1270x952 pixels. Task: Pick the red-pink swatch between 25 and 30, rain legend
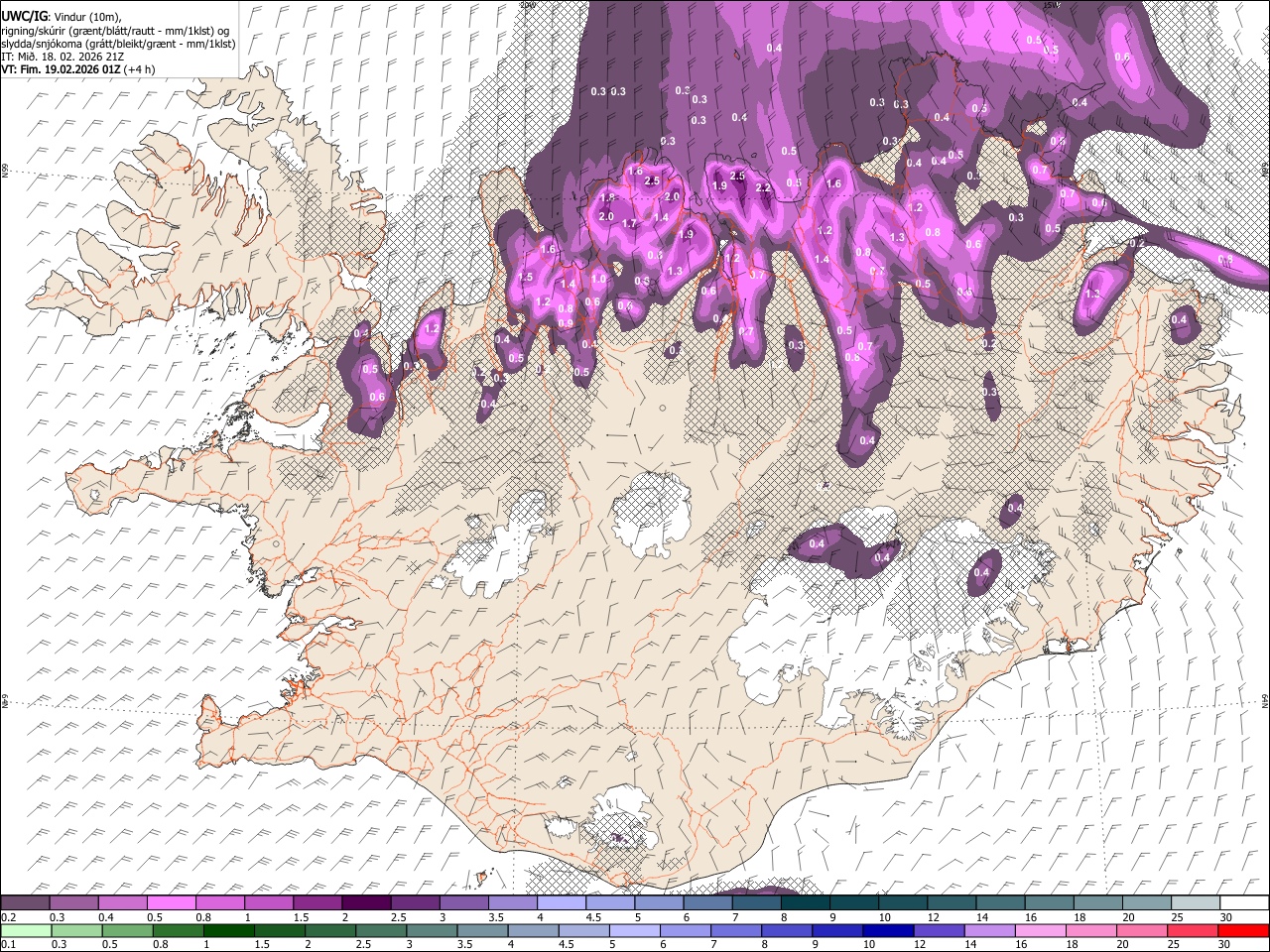click(x=1193, y=930)
